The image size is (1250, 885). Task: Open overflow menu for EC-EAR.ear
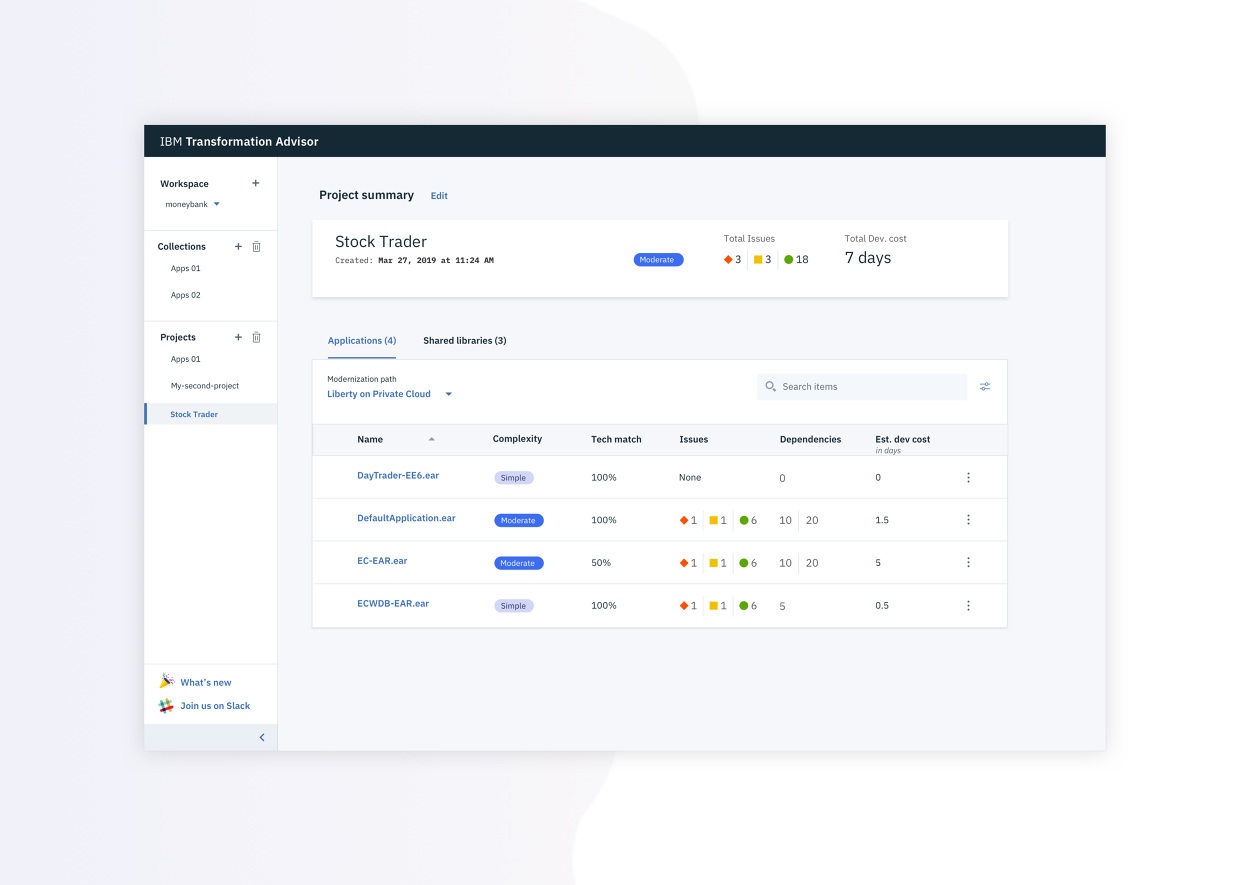coord(968,562)
